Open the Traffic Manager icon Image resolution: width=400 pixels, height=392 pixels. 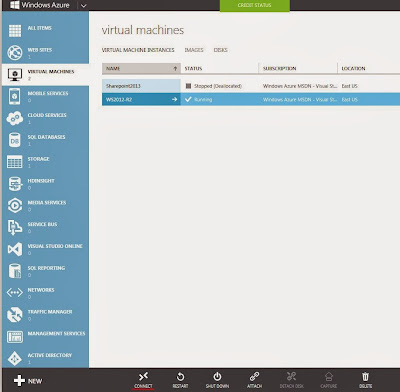click(15, 315)
